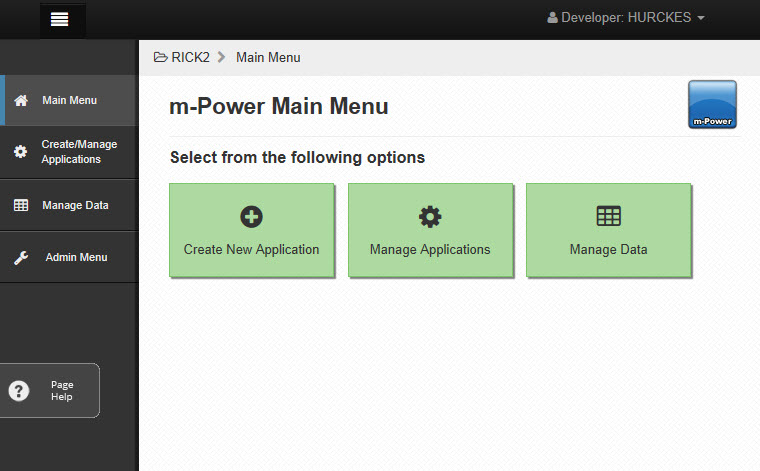Click the gear icon beside Create/Manage Applications
Viewport: 760px width, 471px height.
coord(20,152)
